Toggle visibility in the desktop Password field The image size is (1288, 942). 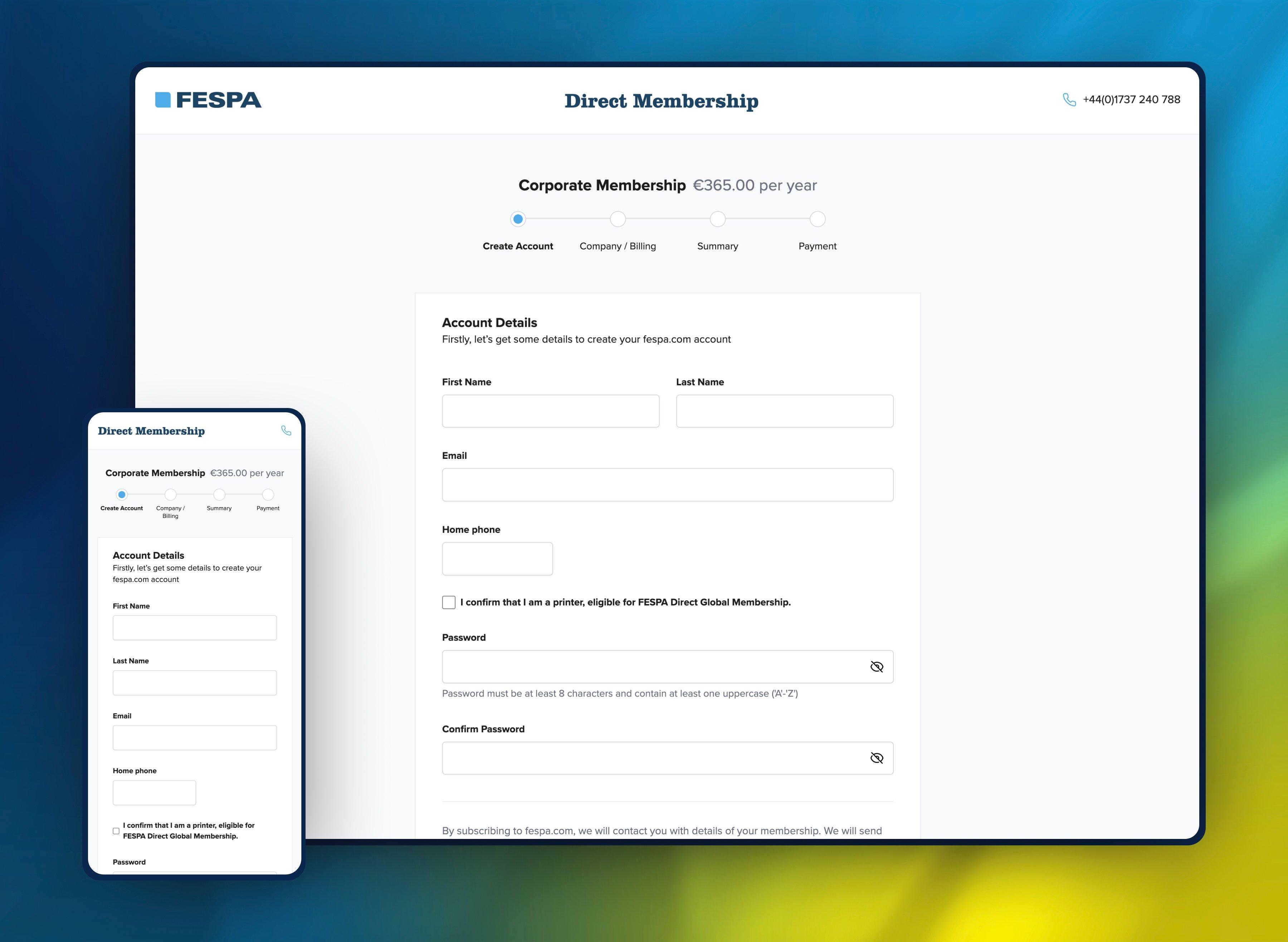(877, 666)
